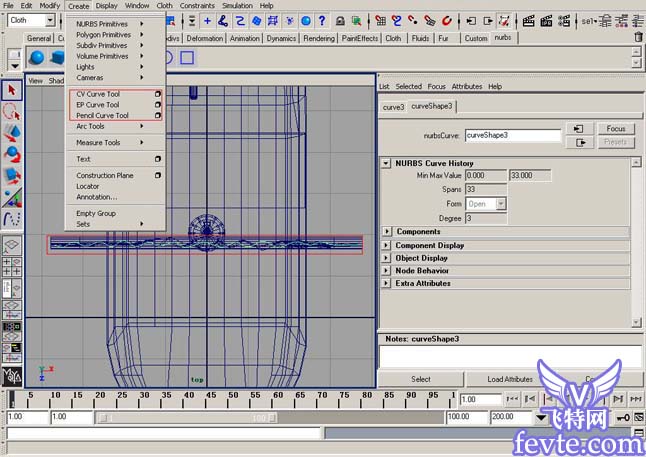Switch to the Deformation shelf tab
The width and height of the screenshot is (646, 457).
pyautogui.click(x=204, y=38)
